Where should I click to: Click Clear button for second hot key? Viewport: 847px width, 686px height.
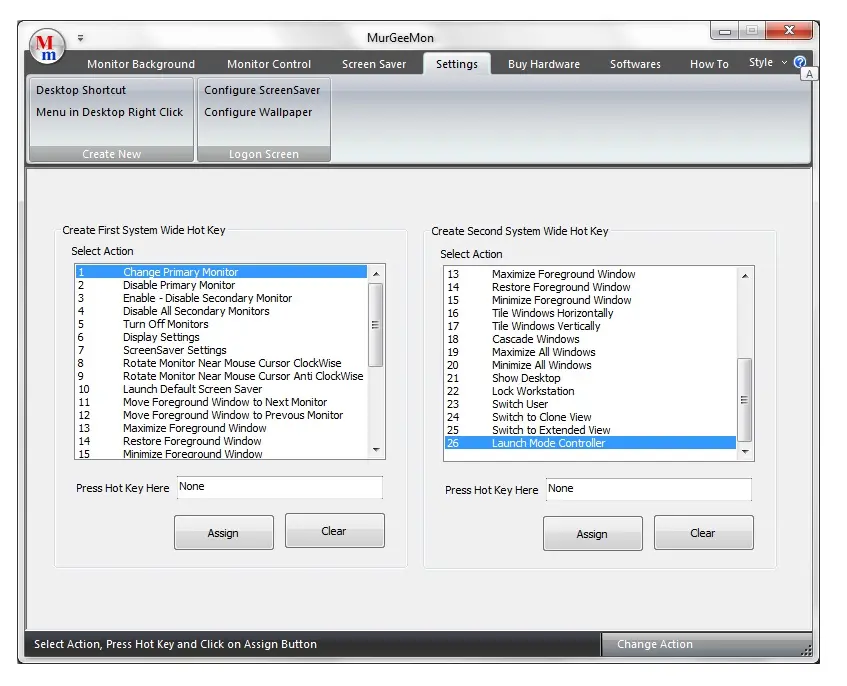703,533
